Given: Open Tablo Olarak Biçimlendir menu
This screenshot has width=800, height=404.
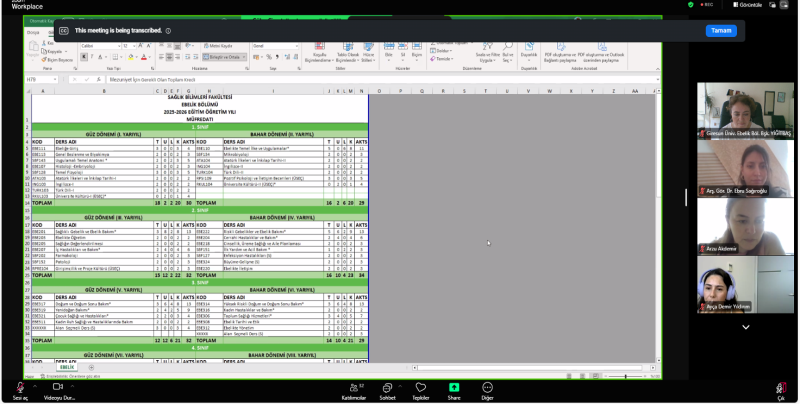Looking at the screenshot, I should [x=348, y=53].
